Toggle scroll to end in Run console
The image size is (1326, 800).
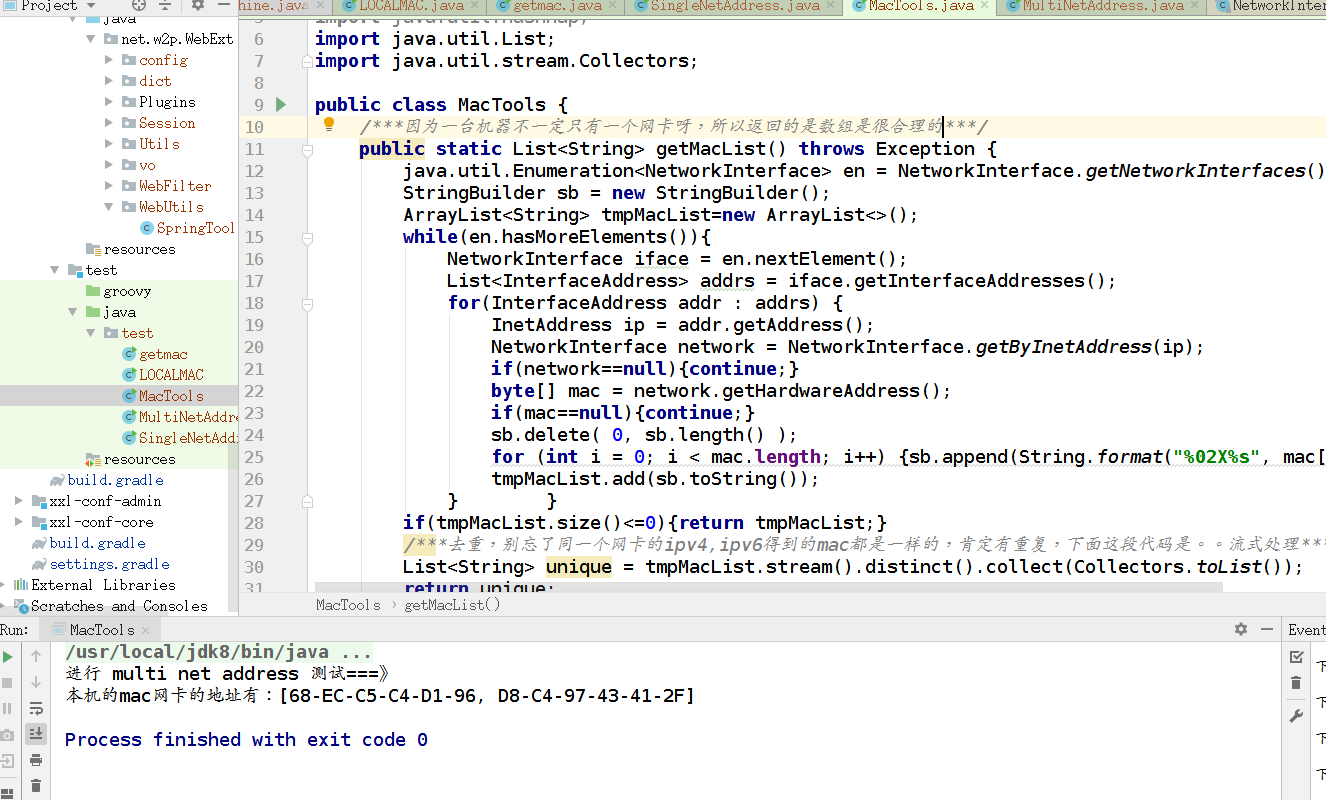[36, 734]
